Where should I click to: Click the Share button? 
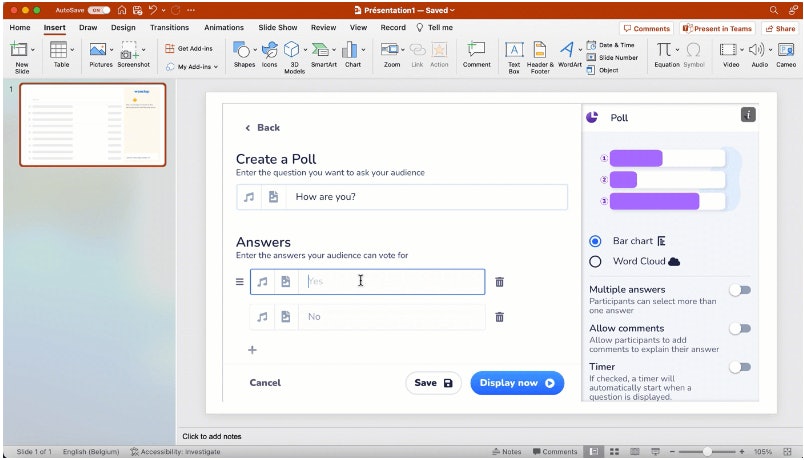[781, 29]
